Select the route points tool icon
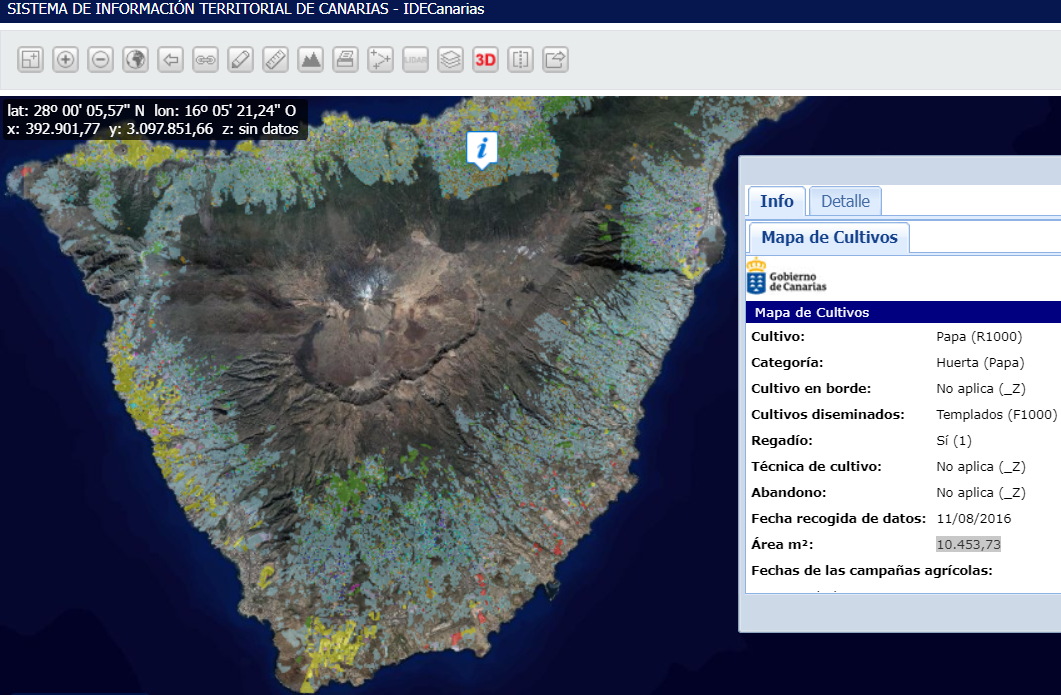1061x695 pixels. 380,60
